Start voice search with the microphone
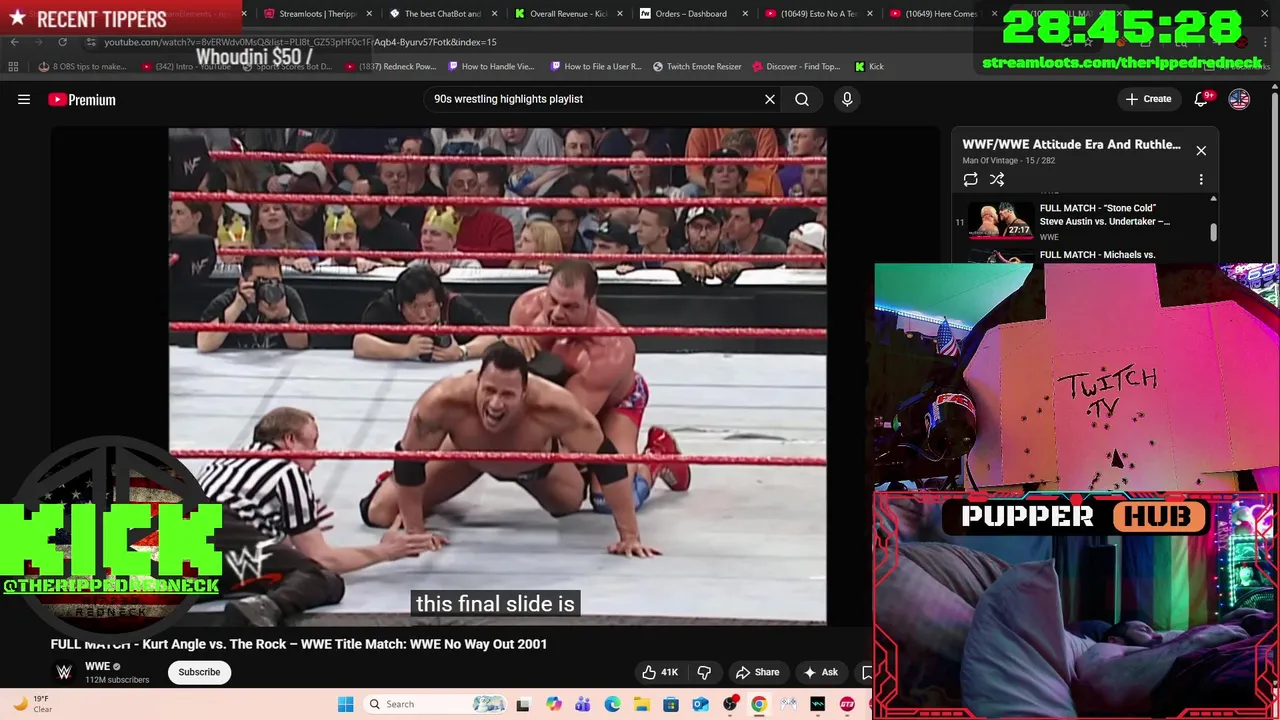The height and width of the screenshot is (720, 1280). (847, 99)
